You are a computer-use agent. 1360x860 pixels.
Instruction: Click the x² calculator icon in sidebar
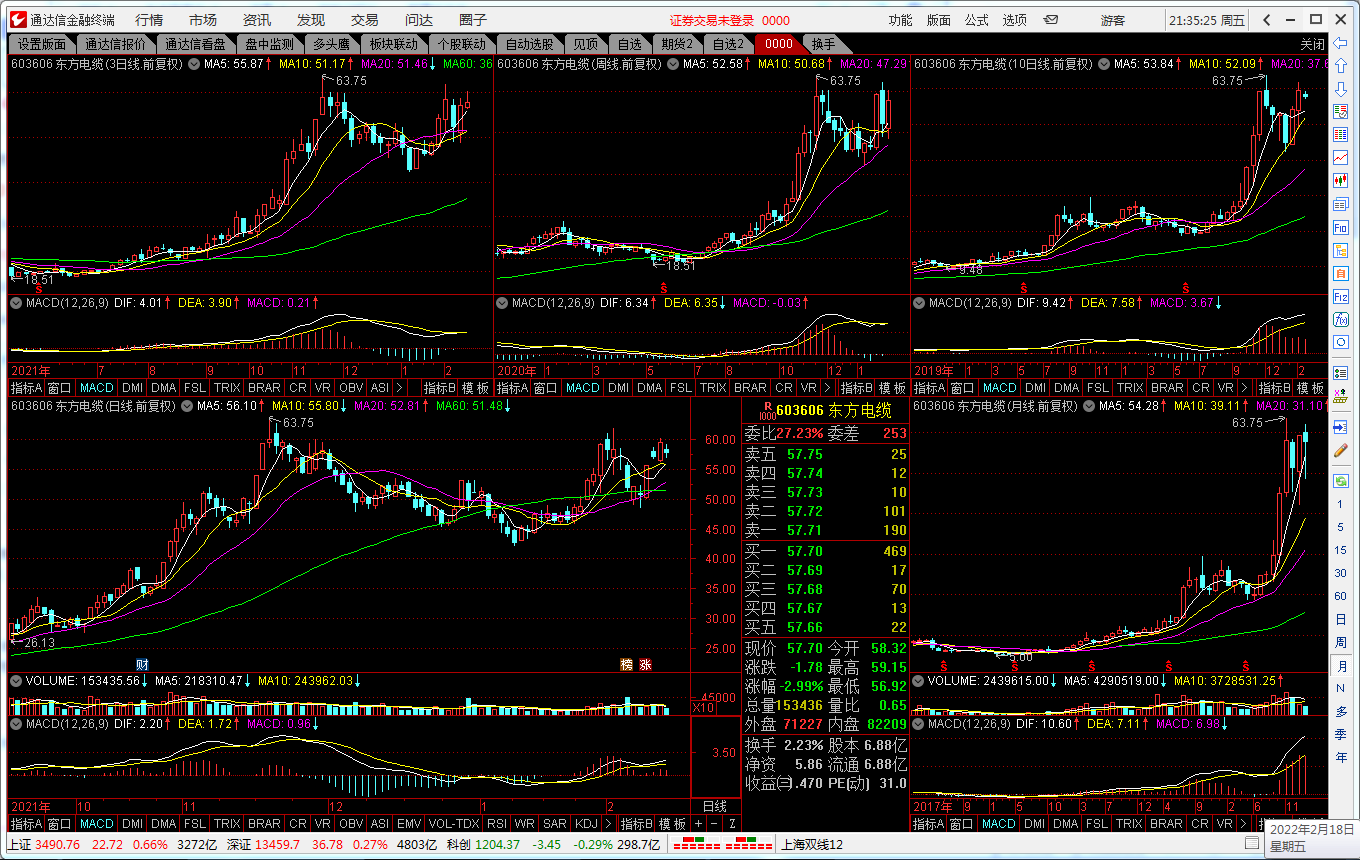click(1341, 398)
